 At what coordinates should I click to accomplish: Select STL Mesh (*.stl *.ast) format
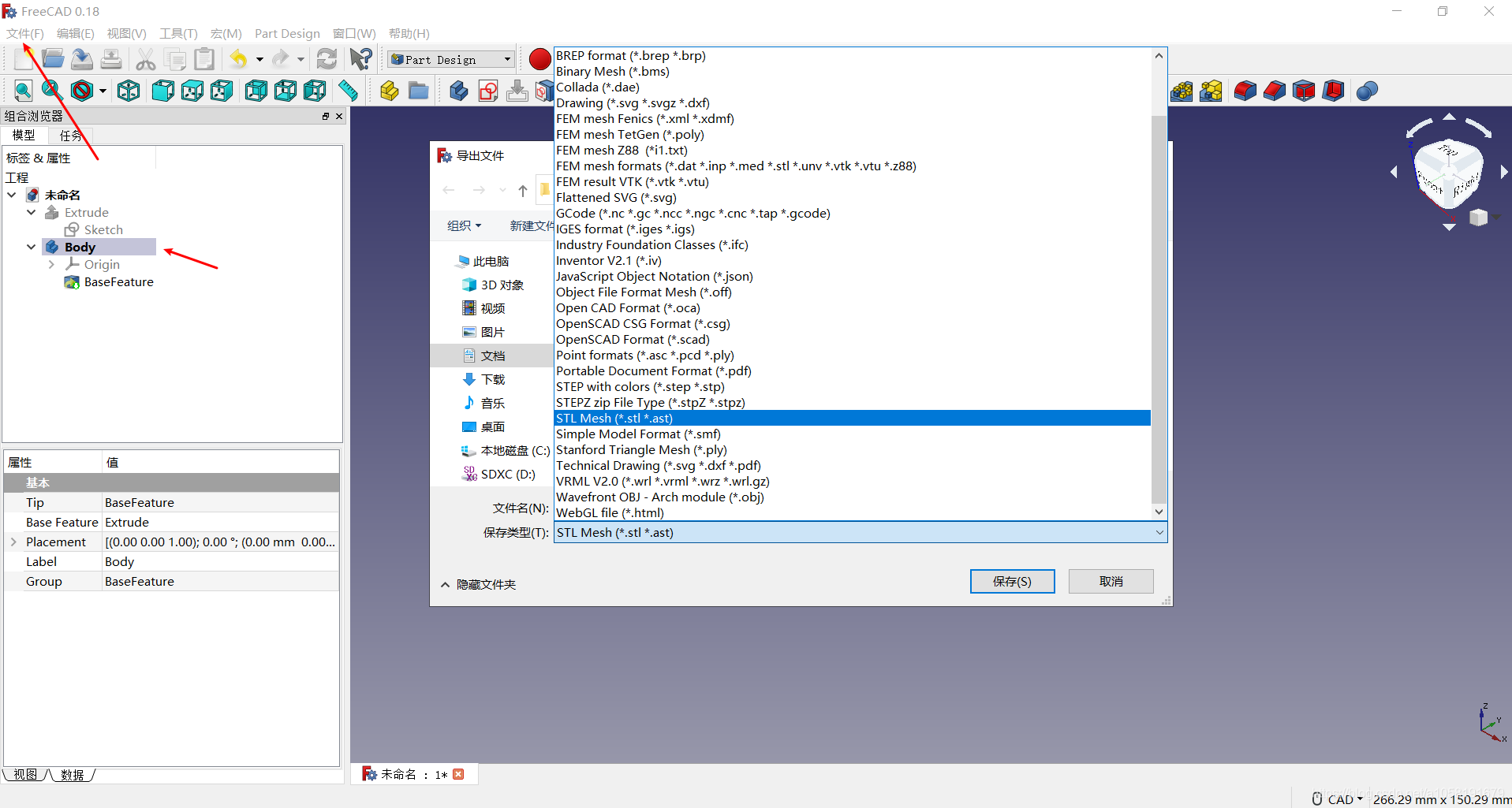[x=852, y=418]
